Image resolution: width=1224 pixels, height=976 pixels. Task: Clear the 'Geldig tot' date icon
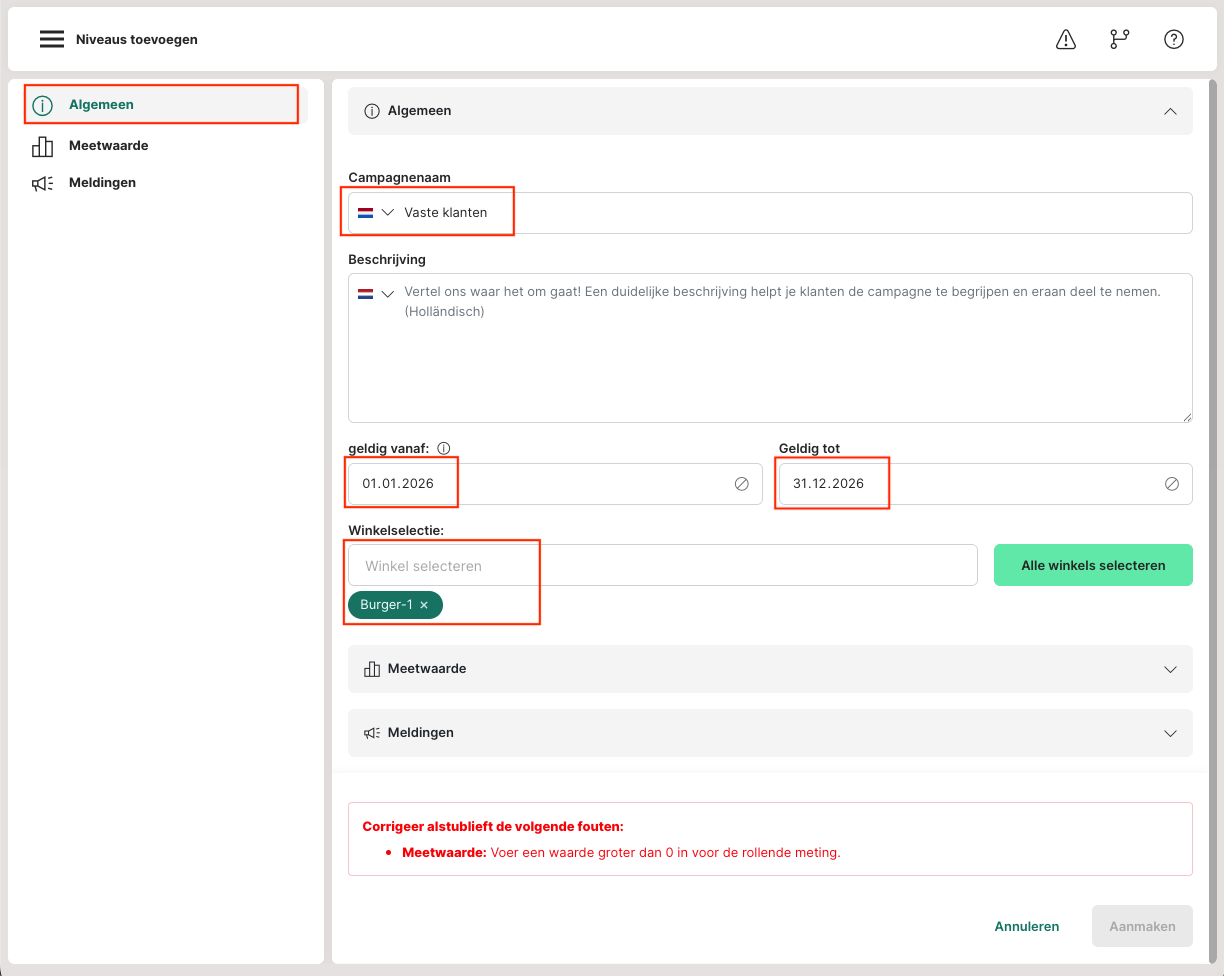pos(1172,484)
